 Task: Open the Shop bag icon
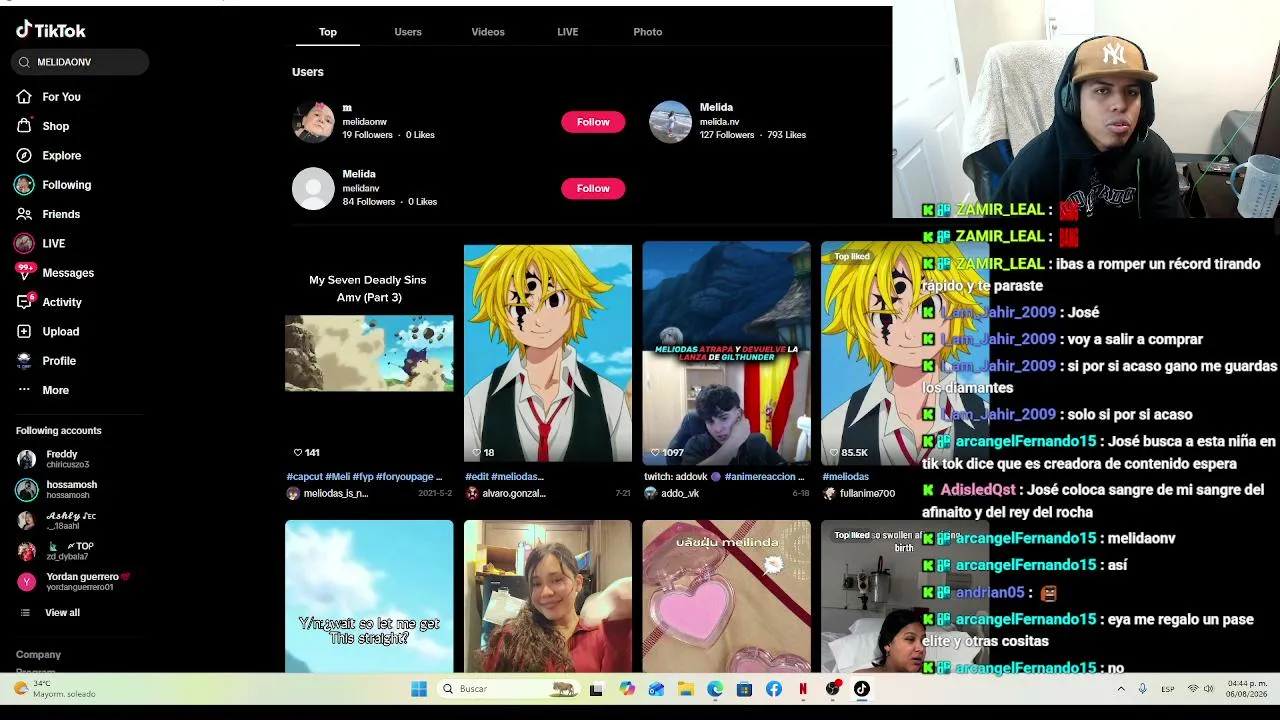tap(24, 126)
